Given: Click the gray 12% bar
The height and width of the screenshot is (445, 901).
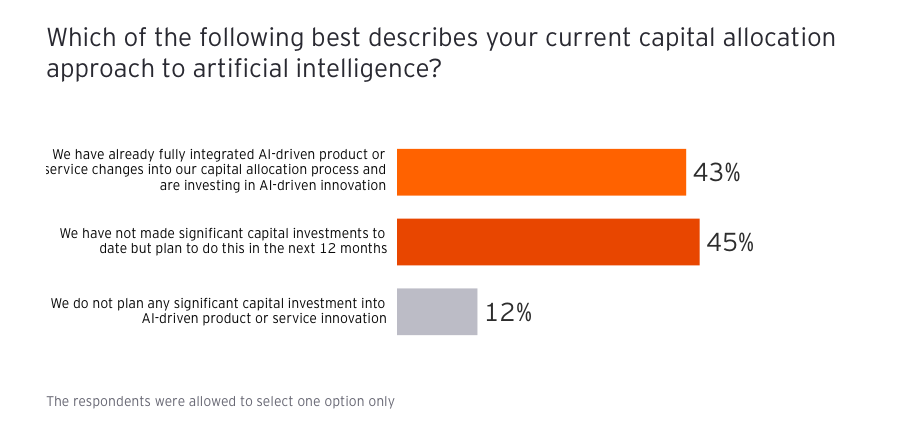Looking at the screenshot, I should [437, 311].
